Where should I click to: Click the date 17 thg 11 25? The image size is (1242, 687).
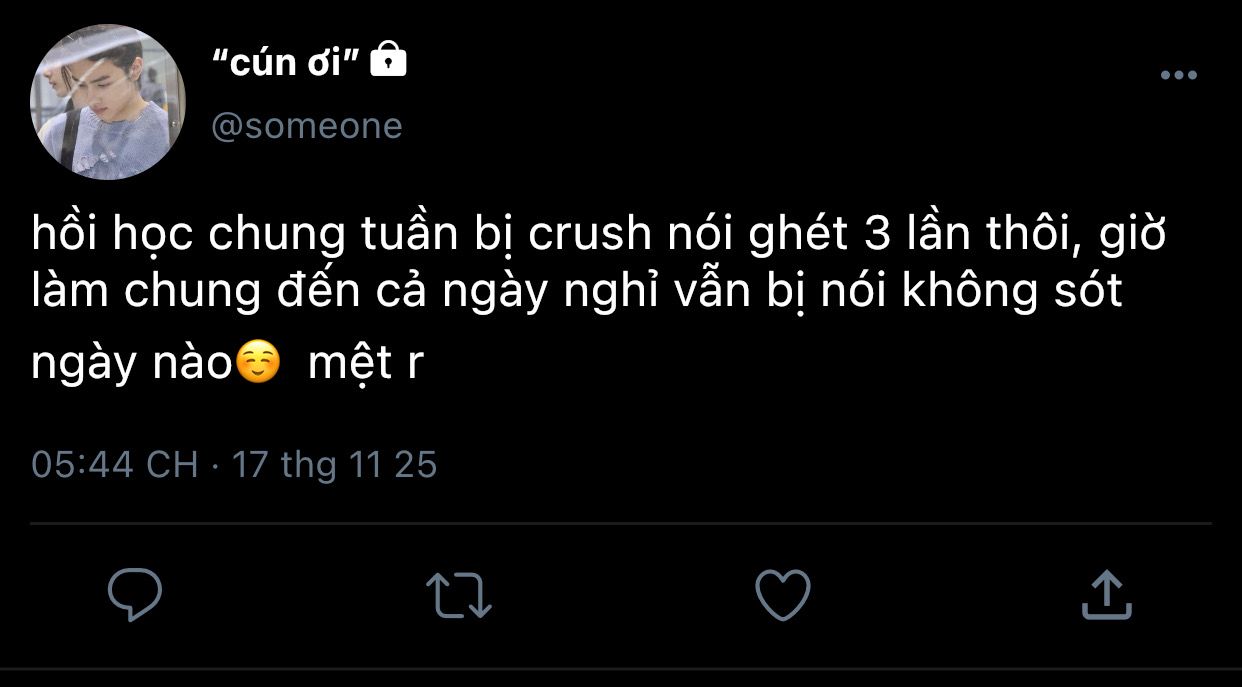tap(335, 465)
